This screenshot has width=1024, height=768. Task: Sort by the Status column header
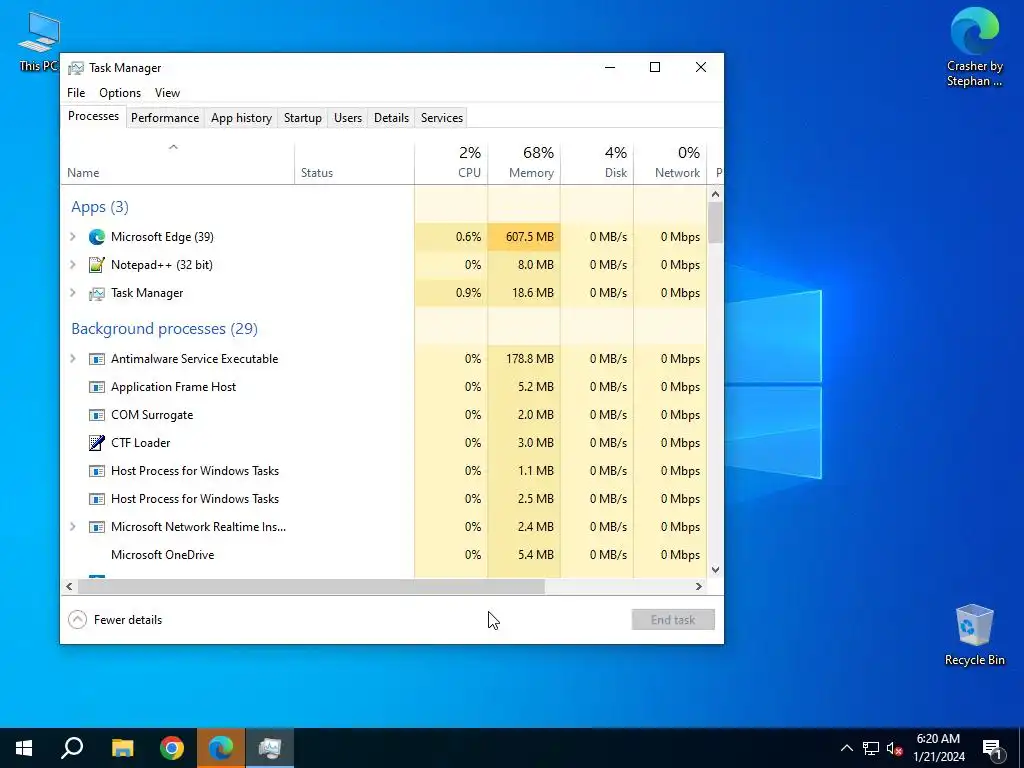click(355, 163)
